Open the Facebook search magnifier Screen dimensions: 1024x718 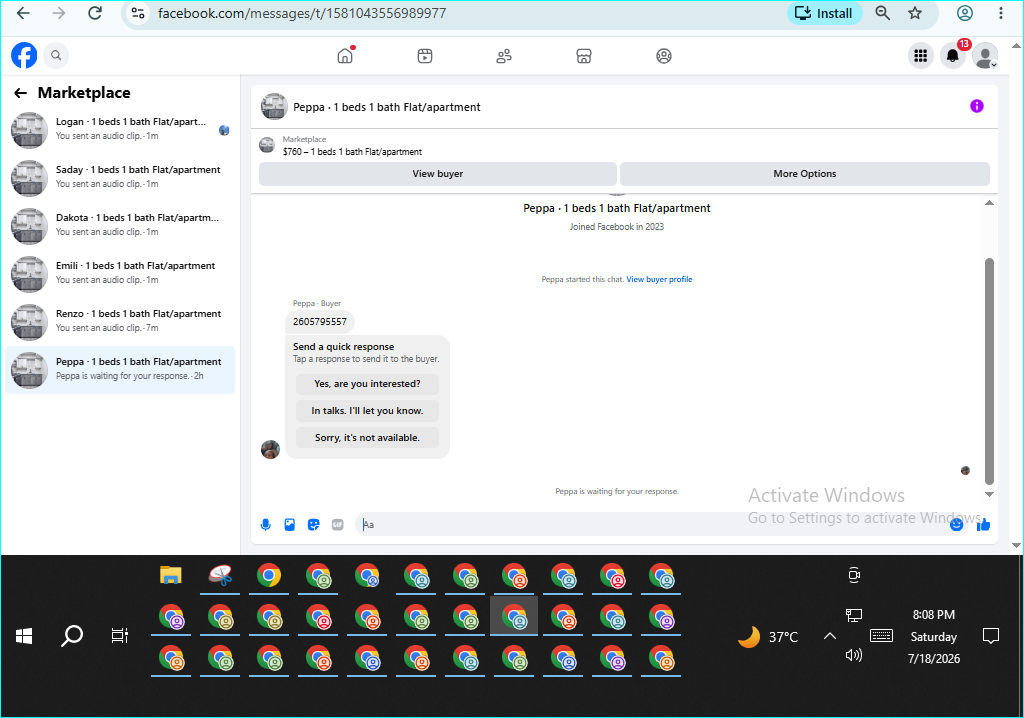click(x=56, y=56)
